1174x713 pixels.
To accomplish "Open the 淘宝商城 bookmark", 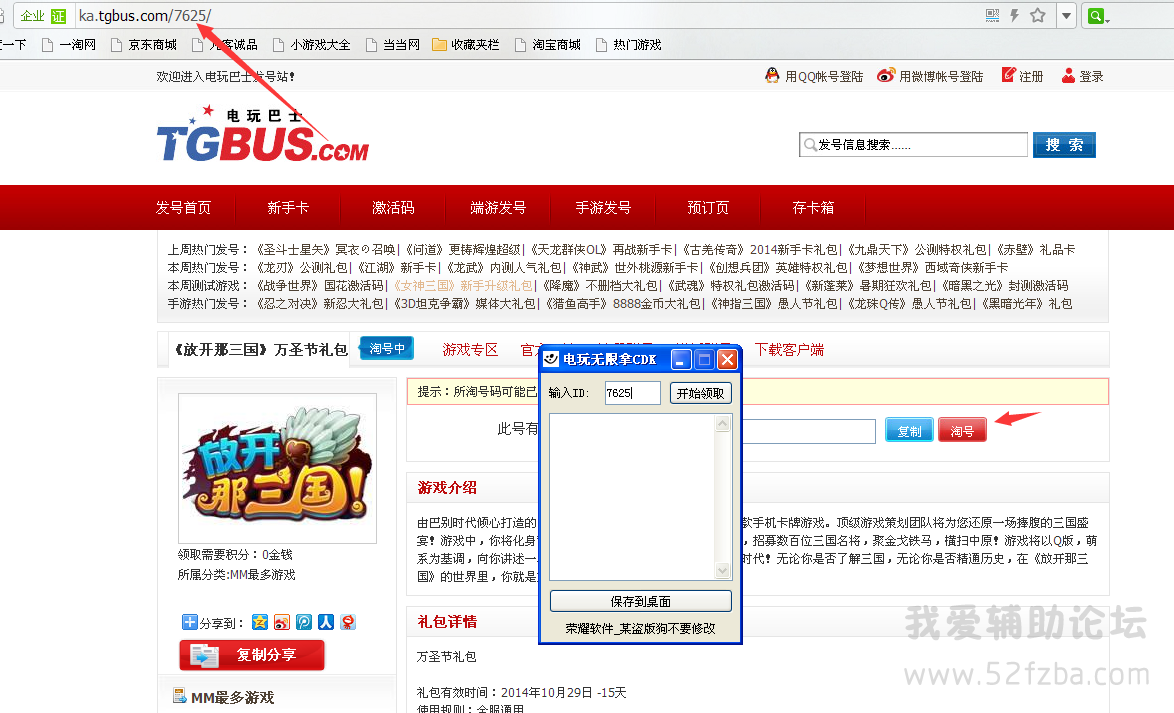I will pos(548,45).
